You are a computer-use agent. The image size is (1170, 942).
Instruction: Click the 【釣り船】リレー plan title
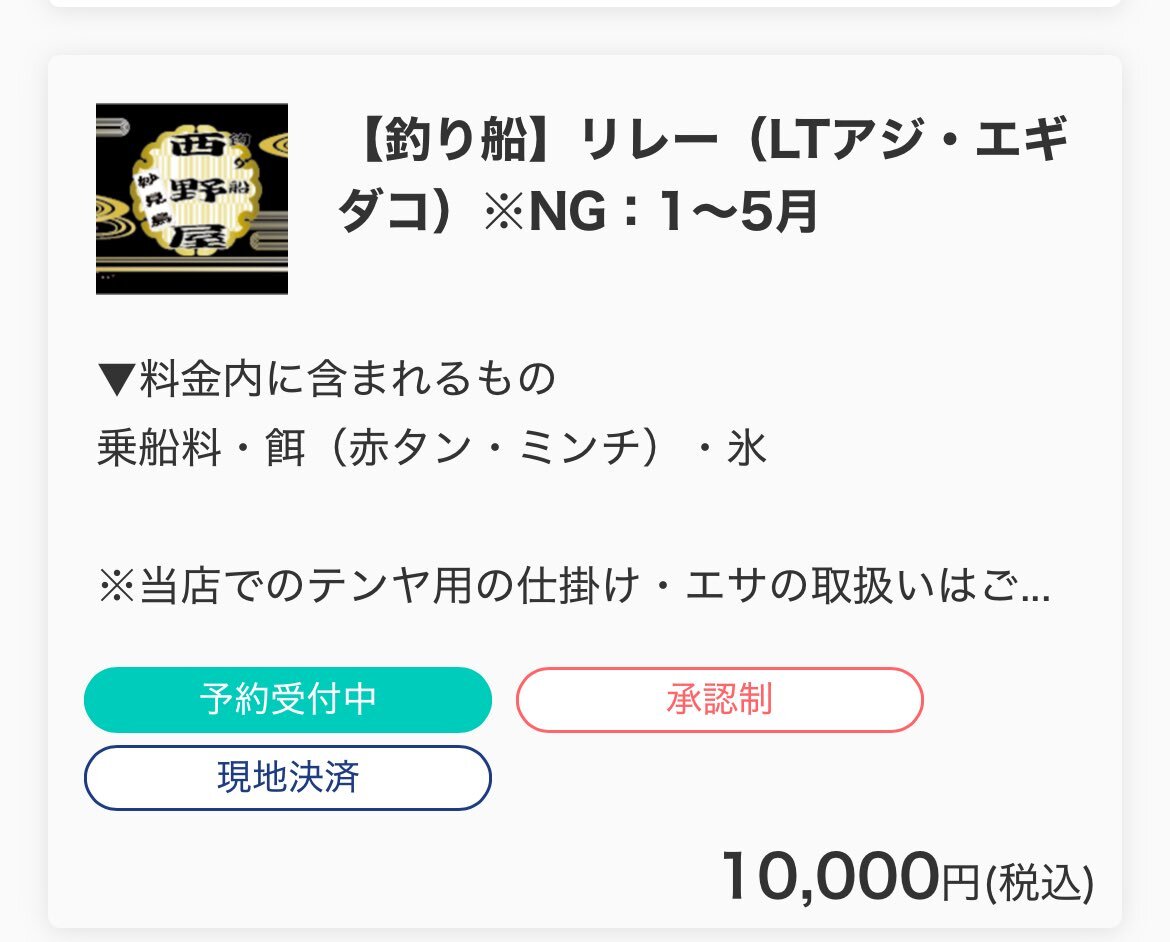click(x=703, y=175)
